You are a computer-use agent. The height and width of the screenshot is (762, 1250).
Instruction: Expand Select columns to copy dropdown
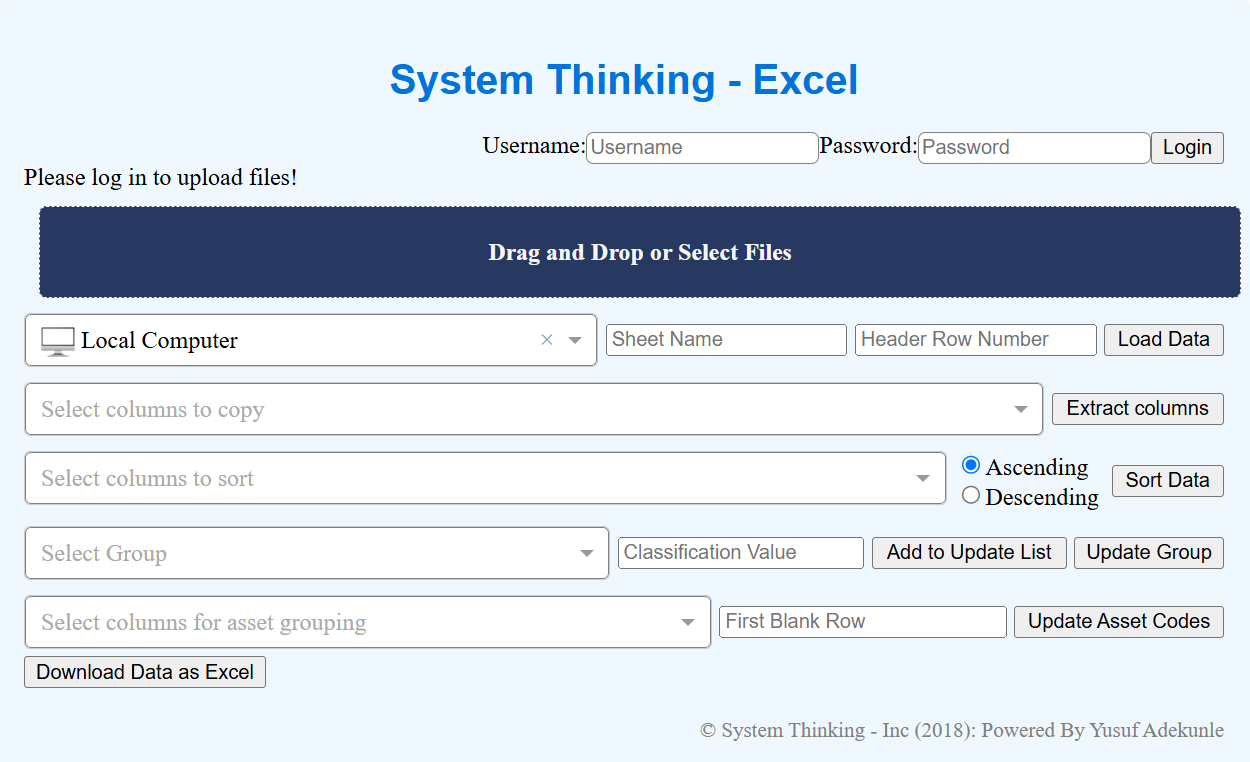pos(1021,409)
